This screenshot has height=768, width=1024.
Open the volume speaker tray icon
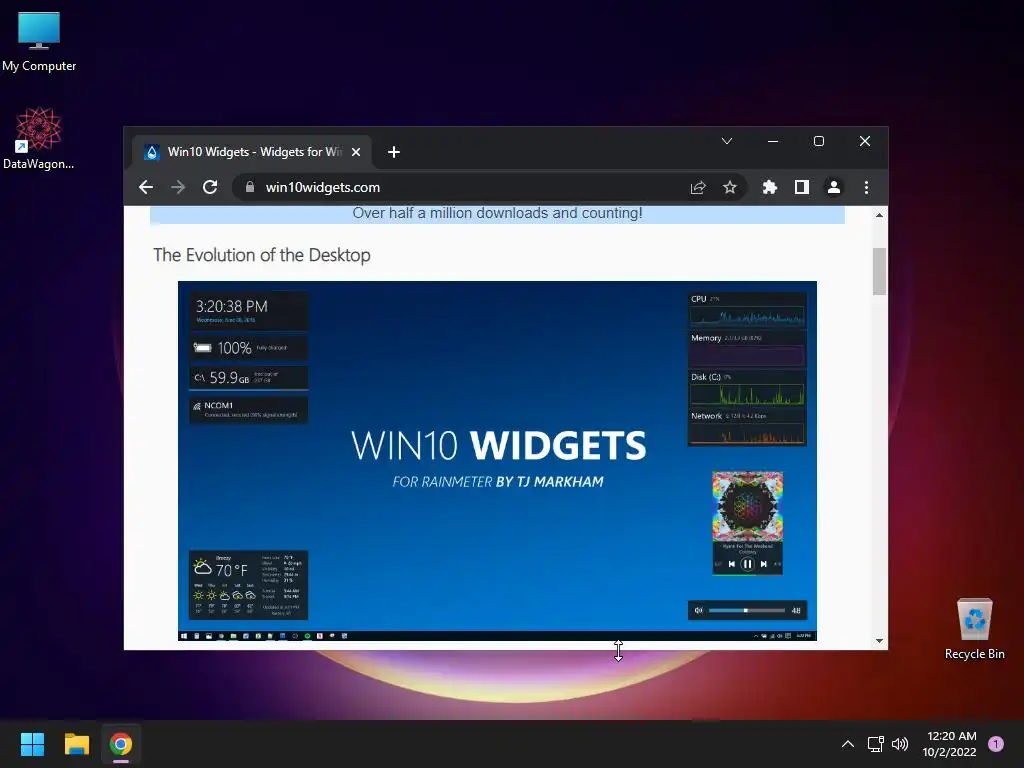tap(900, 744)
